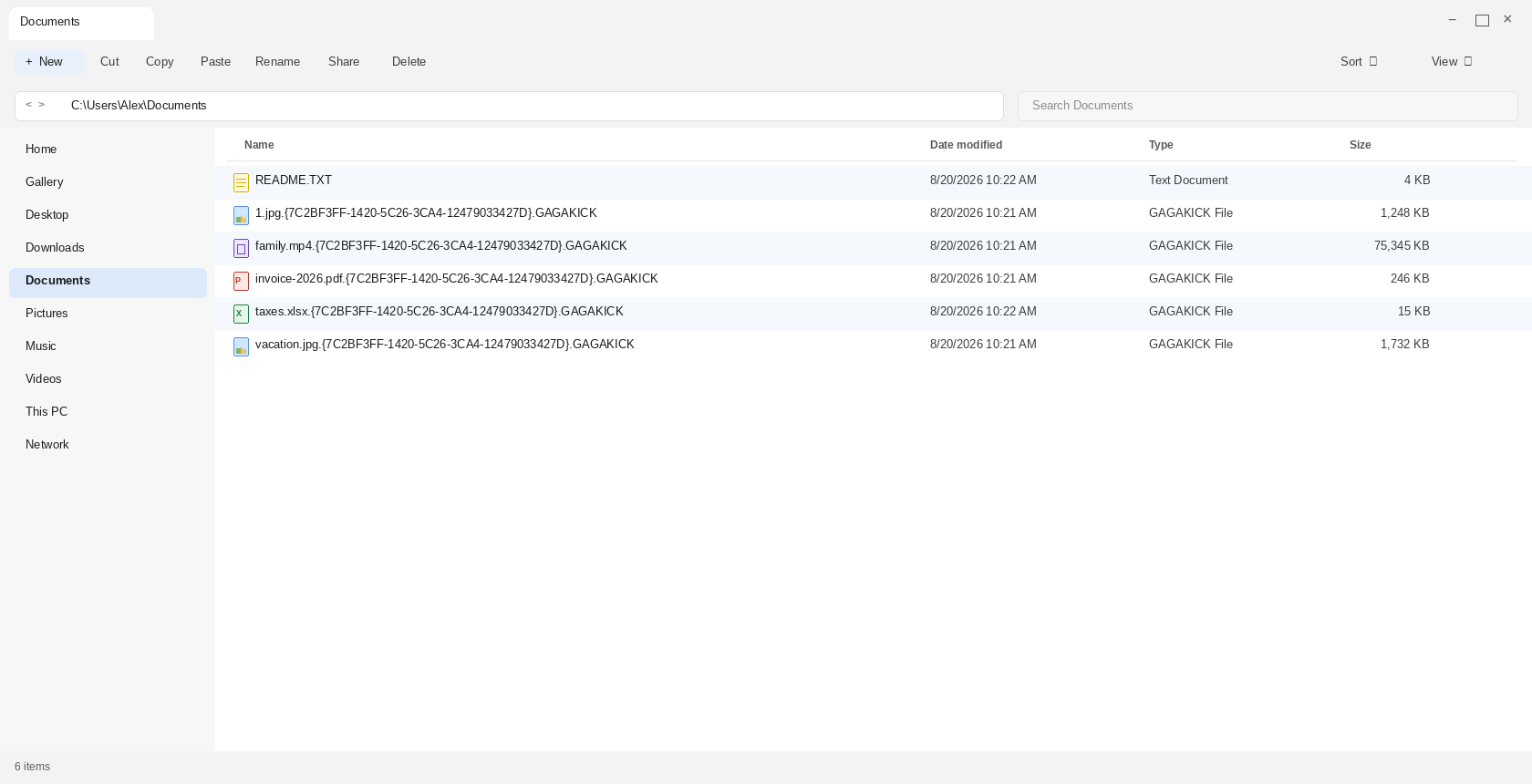The height and width of the screenshot is (784, 1532).
Task: Select Documents in the sidebar
Action: [x=108, y=283]
